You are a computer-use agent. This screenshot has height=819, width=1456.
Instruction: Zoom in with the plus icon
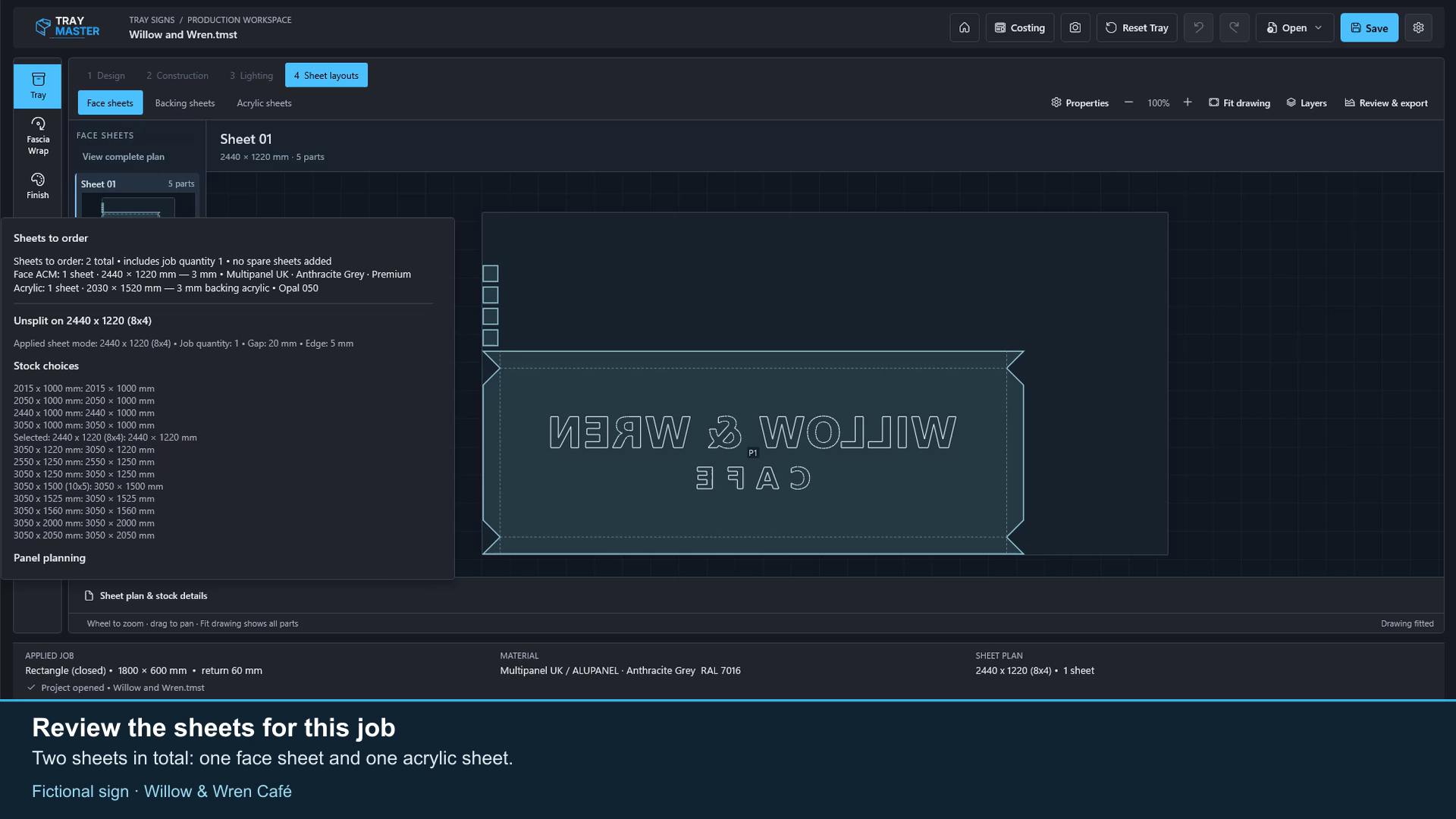1188,102
